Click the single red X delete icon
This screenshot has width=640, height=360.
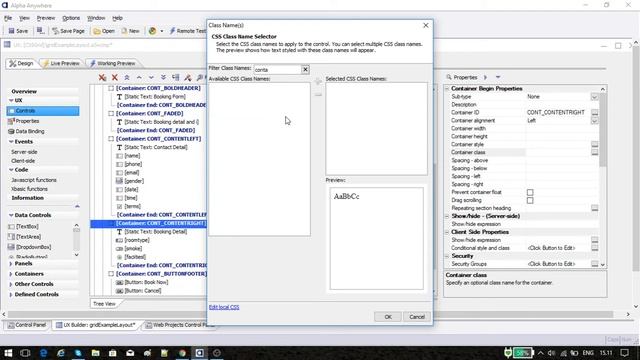pyautogui.click(x=115, y=77)
